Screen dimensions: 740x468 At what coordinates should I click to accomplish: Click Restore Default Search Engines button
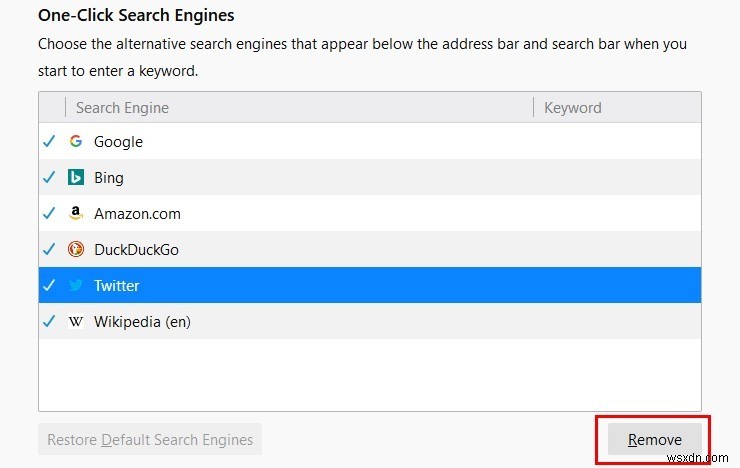[150, 439]
